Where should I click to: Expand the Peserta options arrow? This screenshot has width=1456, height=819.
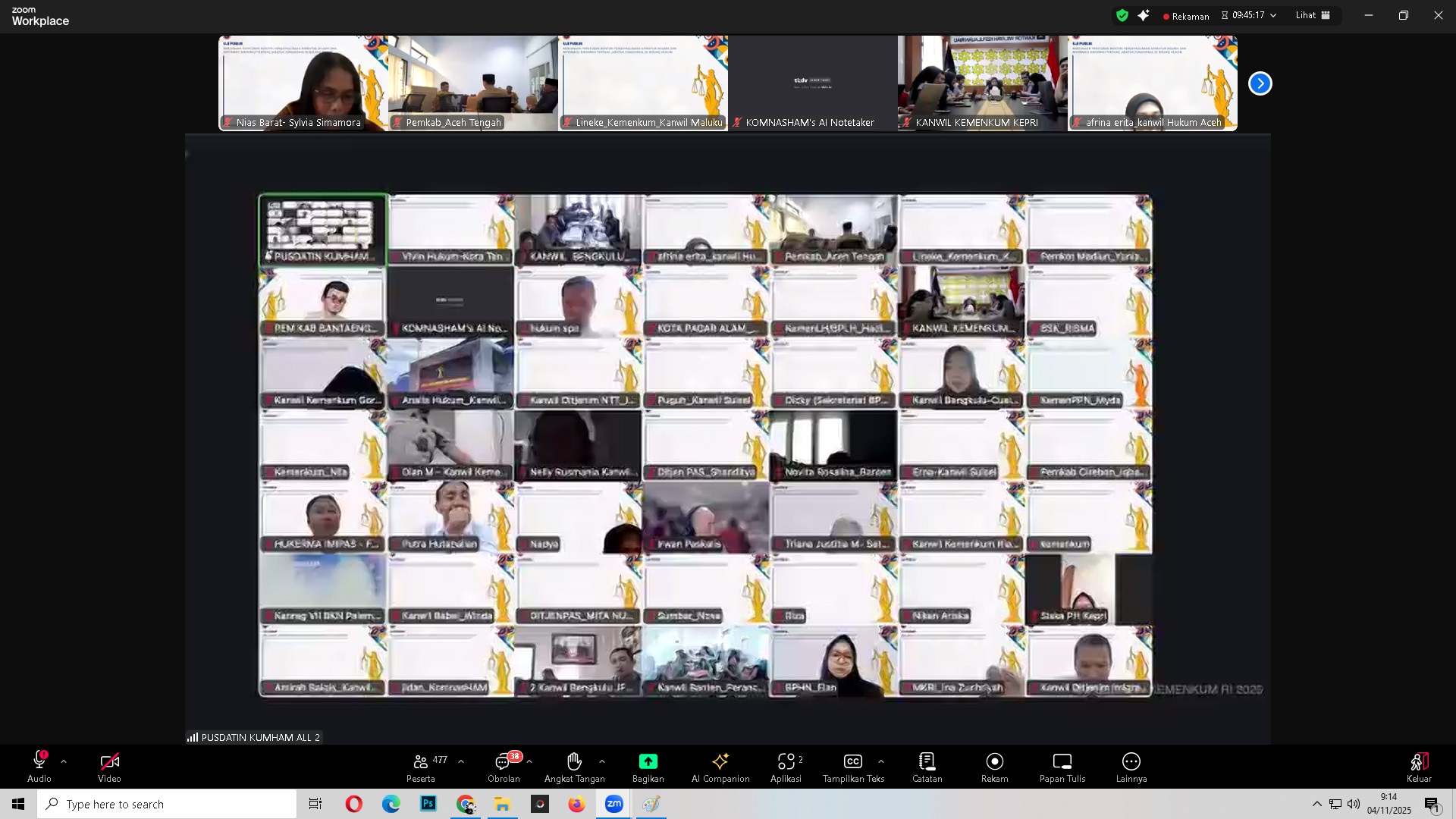pyautogui.click(x=461, y=761)
